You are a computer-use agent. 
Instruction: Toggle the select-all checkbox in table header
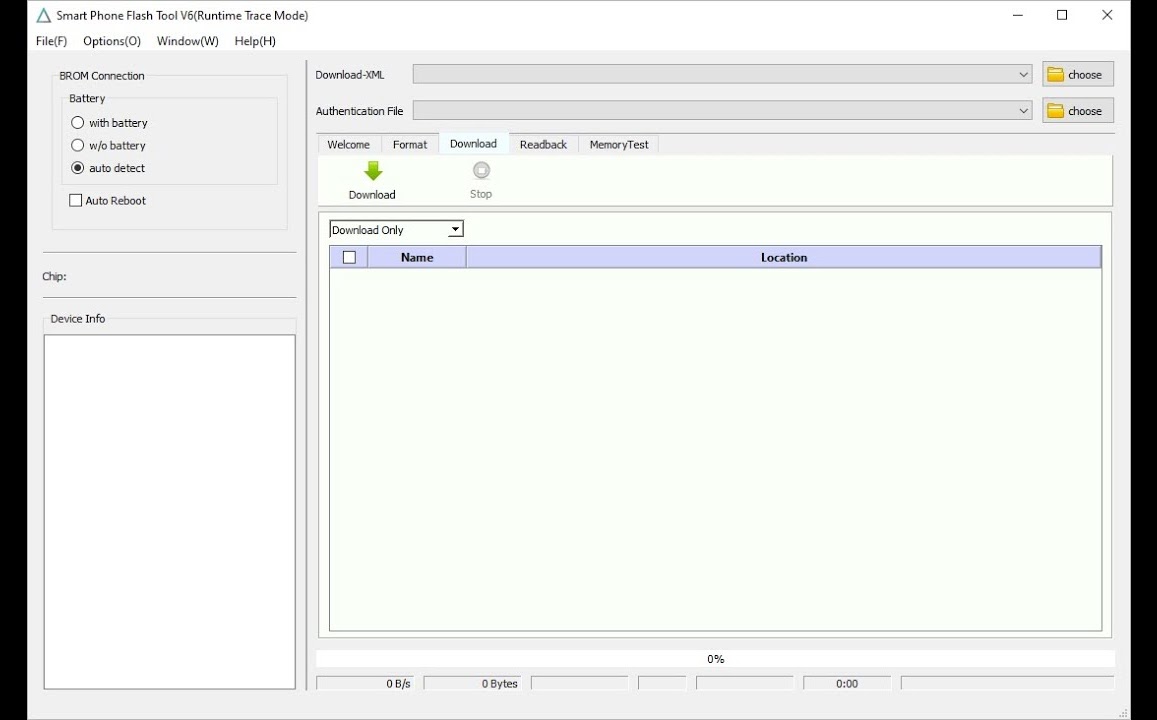[x=350, y=257]
